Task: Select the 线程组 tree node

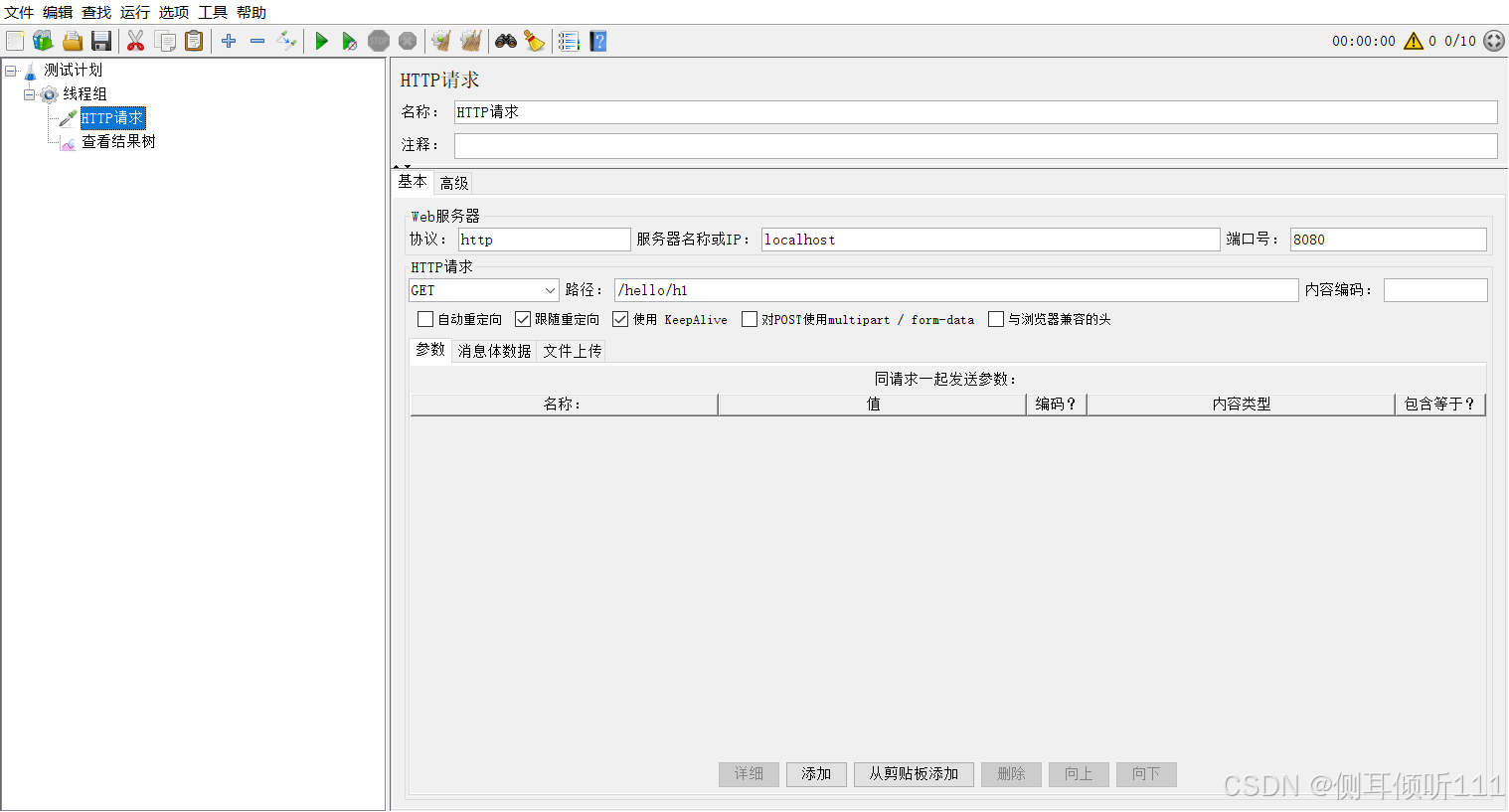Action: (x=84, y=93)
